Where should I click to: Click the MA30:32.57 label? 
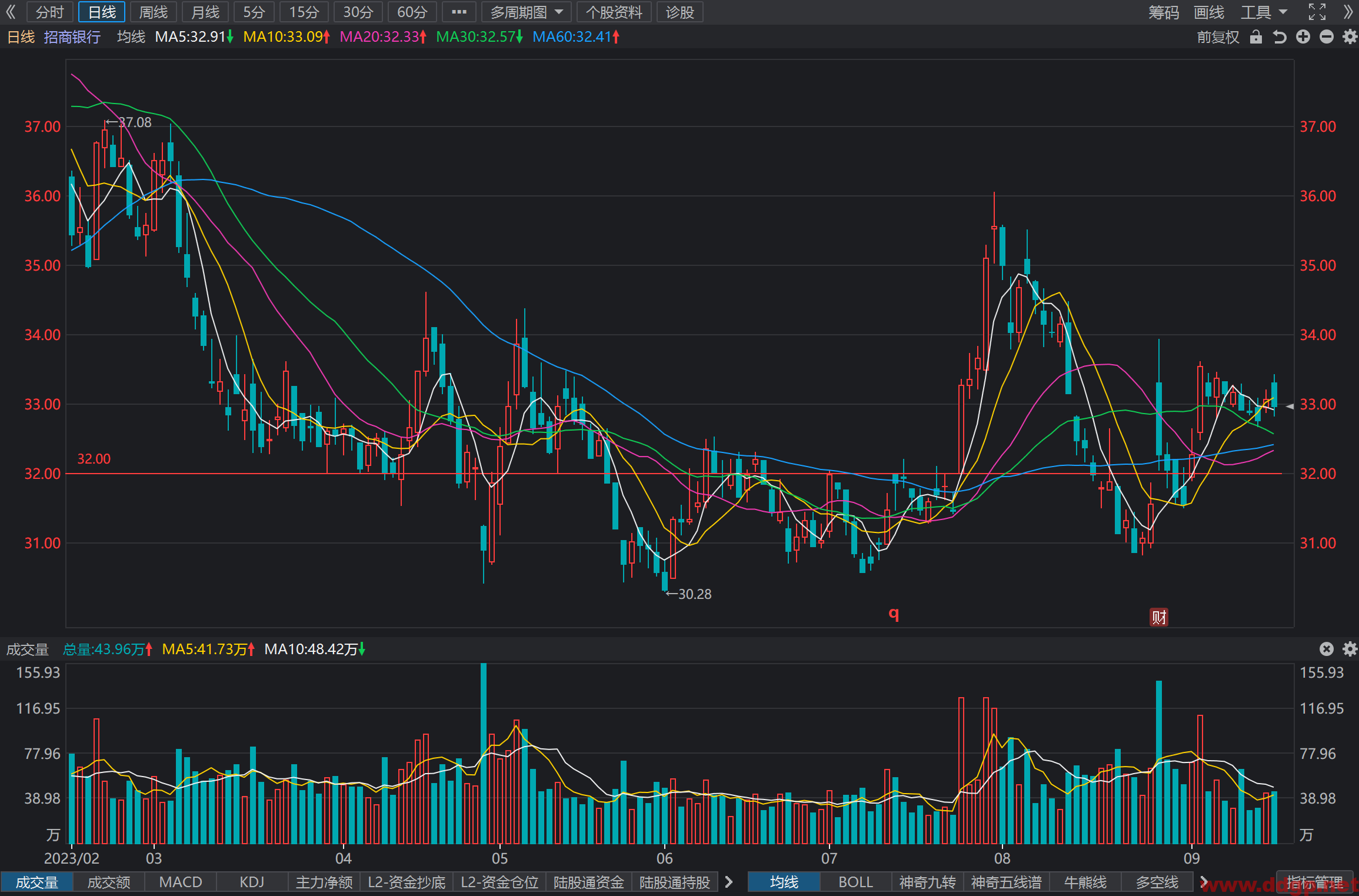(x=479, y=37)
